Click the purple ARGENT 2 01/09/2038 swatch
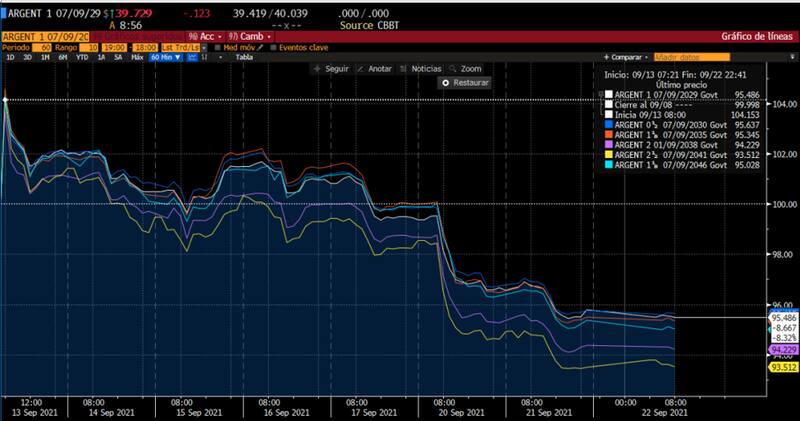Screen dimensions: 800x421 tap(606, 143)
